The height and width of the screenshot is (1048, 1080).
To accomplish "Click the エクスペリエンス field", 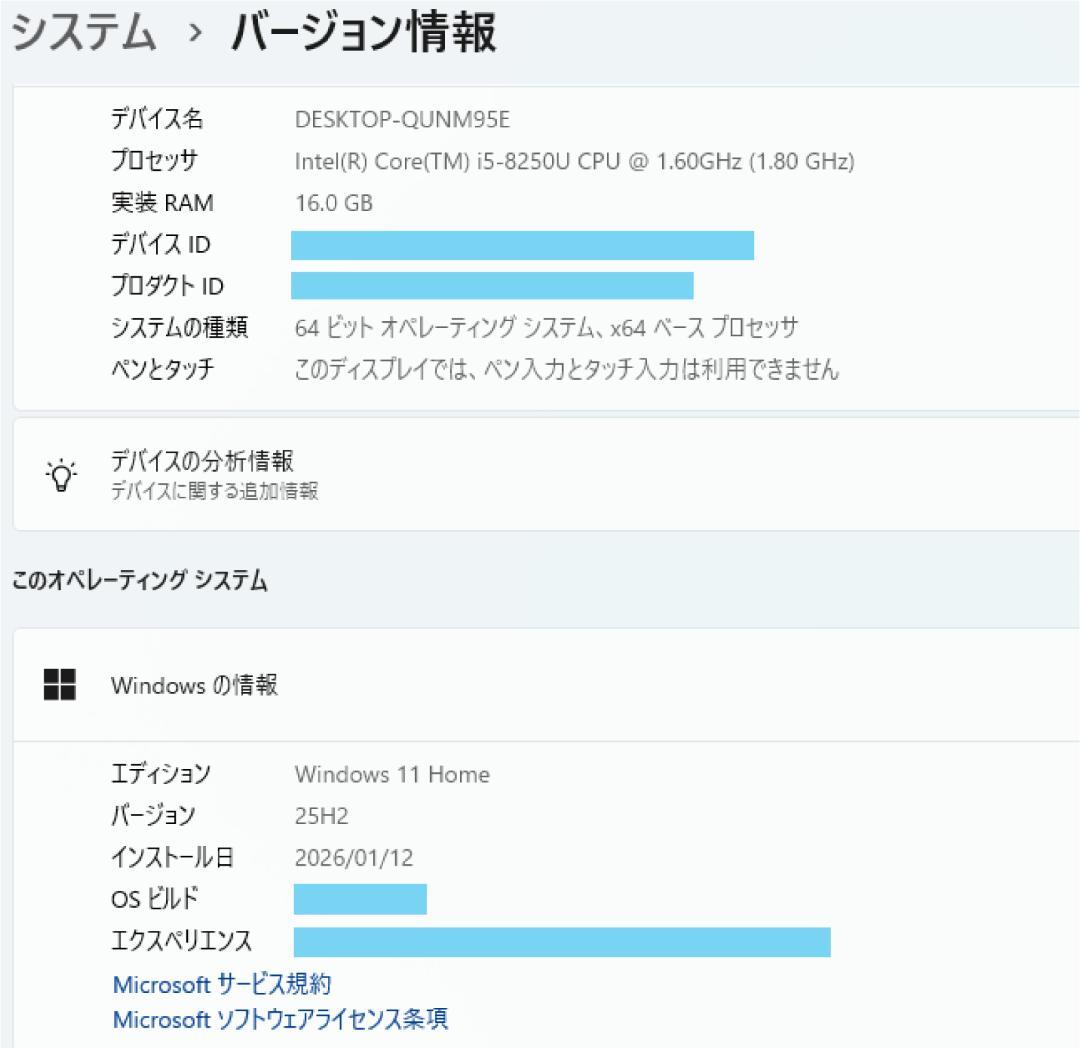I will tap(560, 941).
